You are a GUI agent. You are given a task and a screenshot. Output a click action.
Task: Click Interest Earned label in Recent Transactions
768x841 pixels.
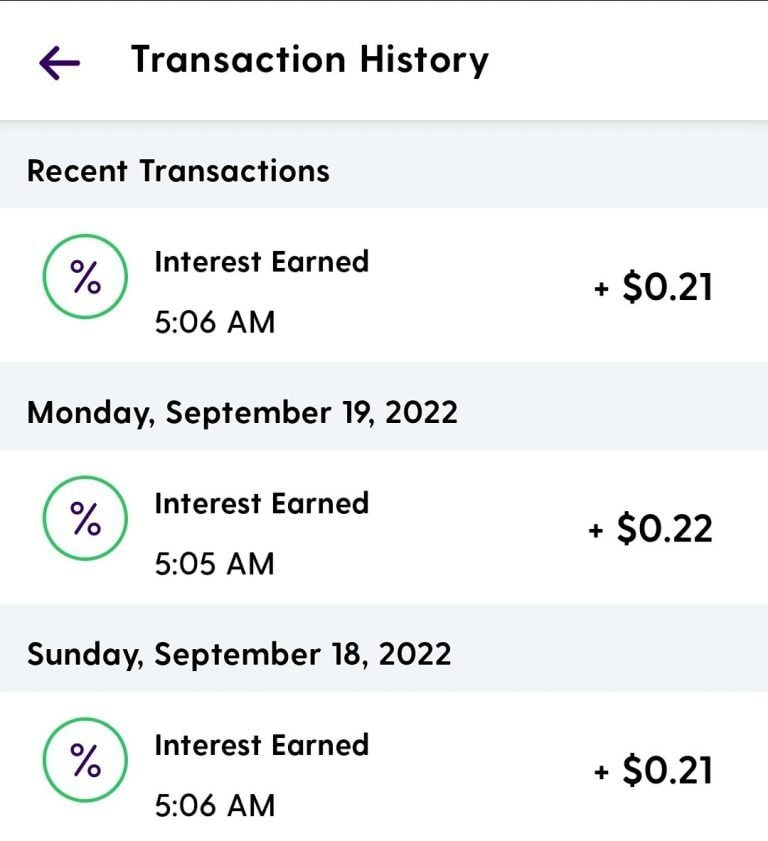click(x=262, y=262)
